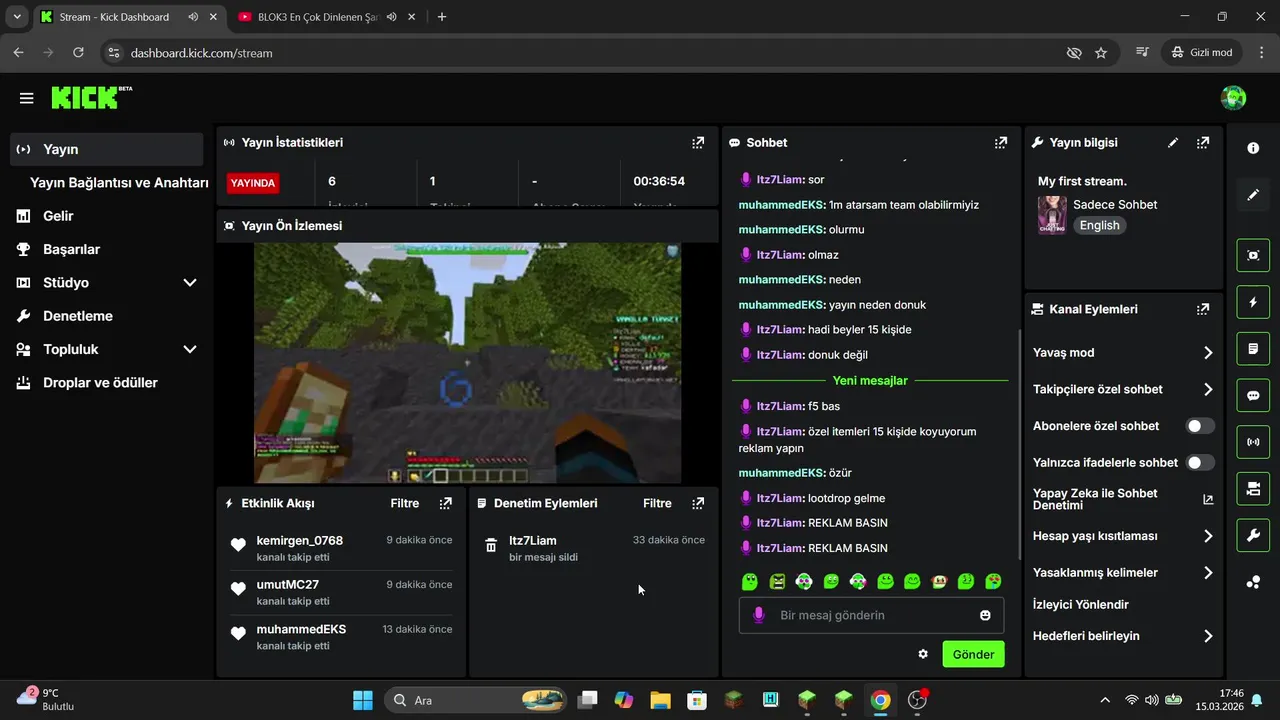This screenshot has width=1280, height=720.
Task: Select Yayın in the left sidebar
Action: [107, 149]
